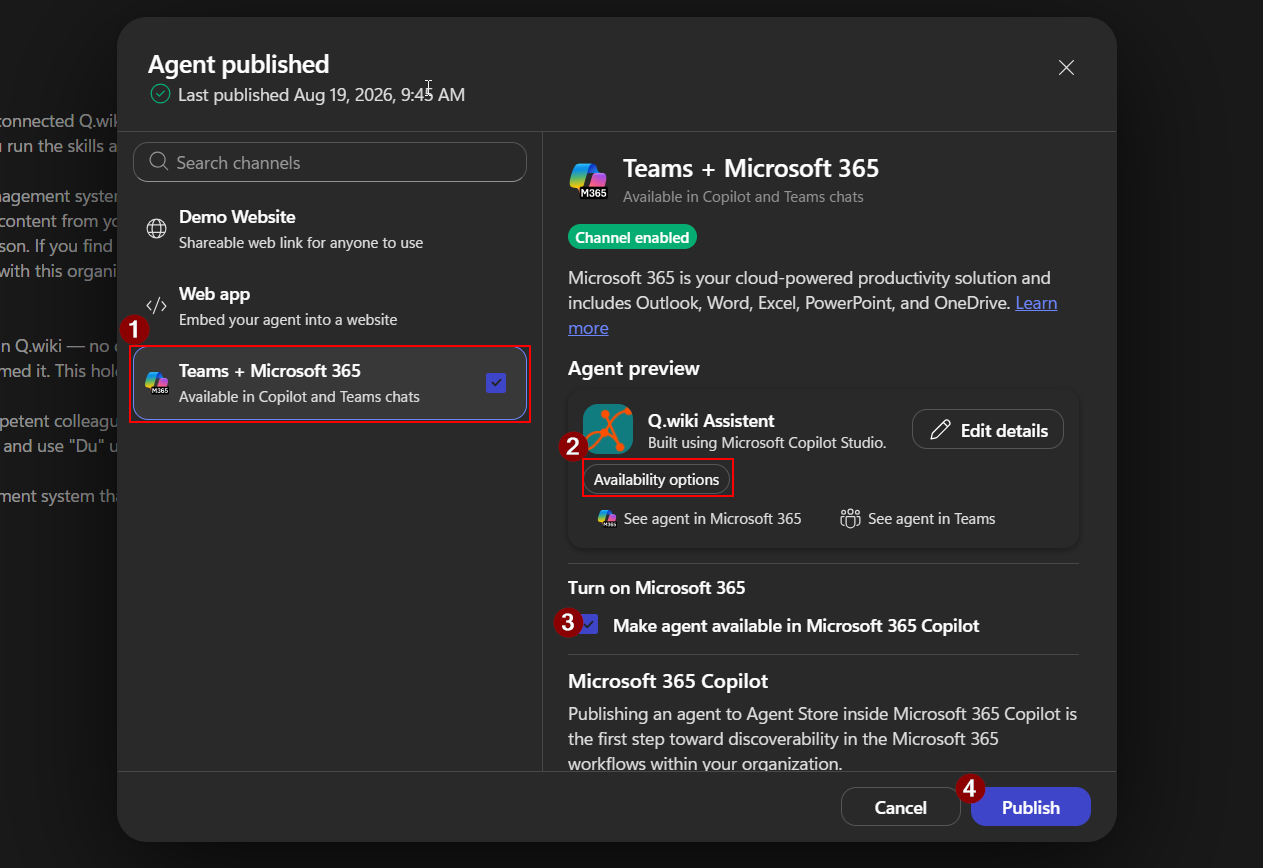
Task: Click the Microsoft 365 Copilot section heading
Action: (668, 681)
